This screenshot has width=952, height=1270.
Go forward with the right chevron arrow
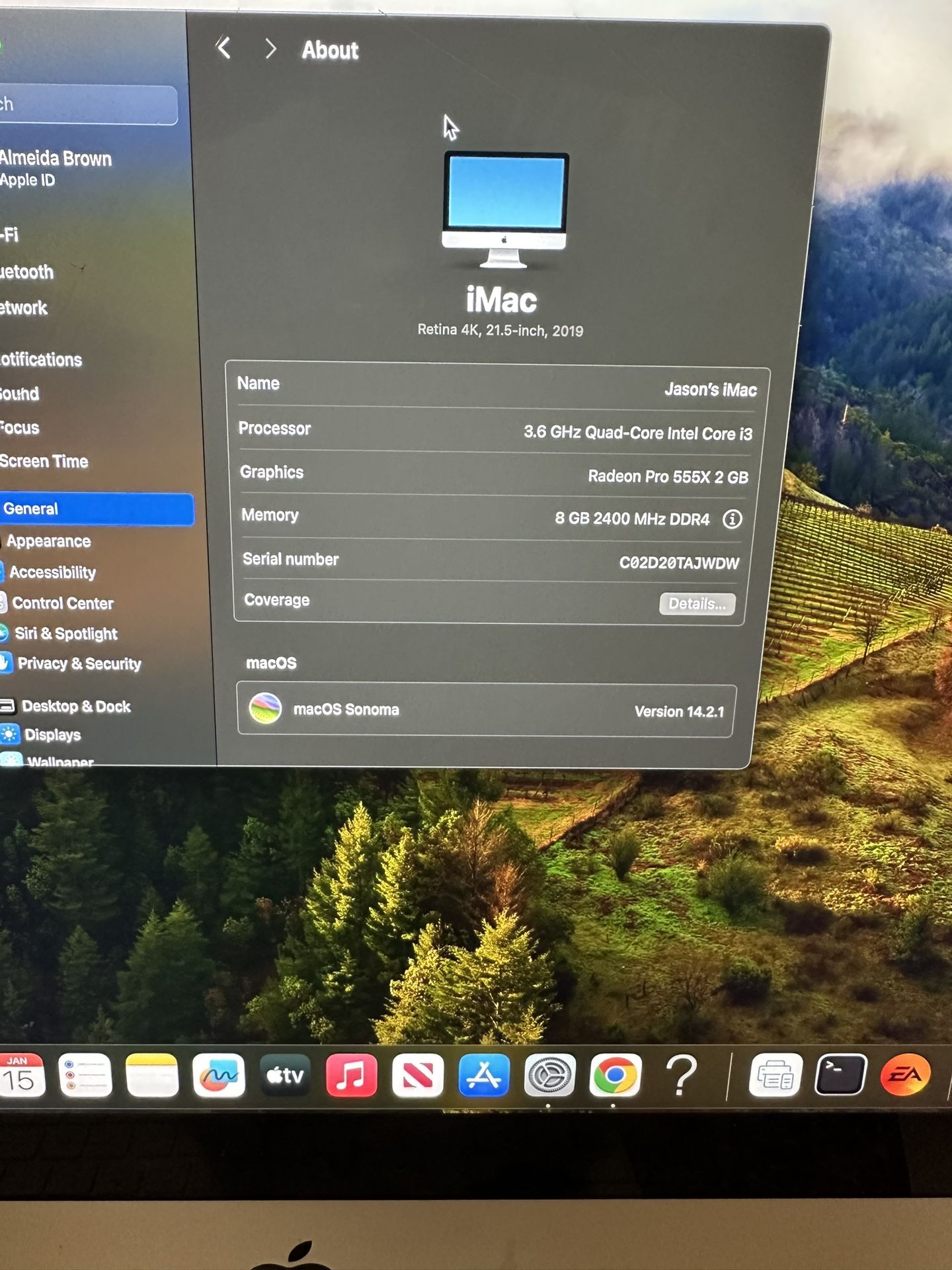[x=270, y=48]
